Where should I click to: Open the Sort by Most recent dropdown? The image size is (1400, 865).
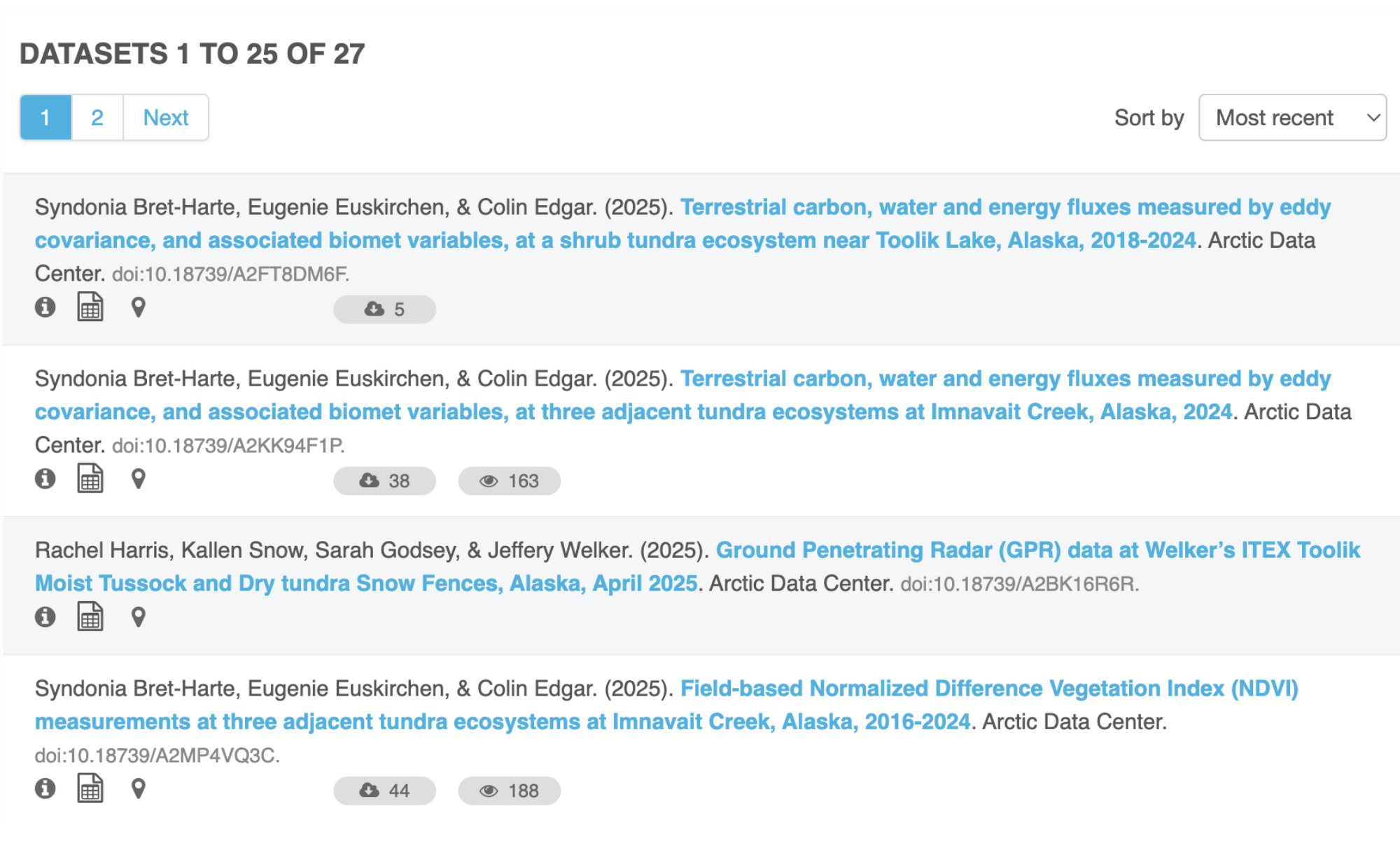tap(1292, 118)
